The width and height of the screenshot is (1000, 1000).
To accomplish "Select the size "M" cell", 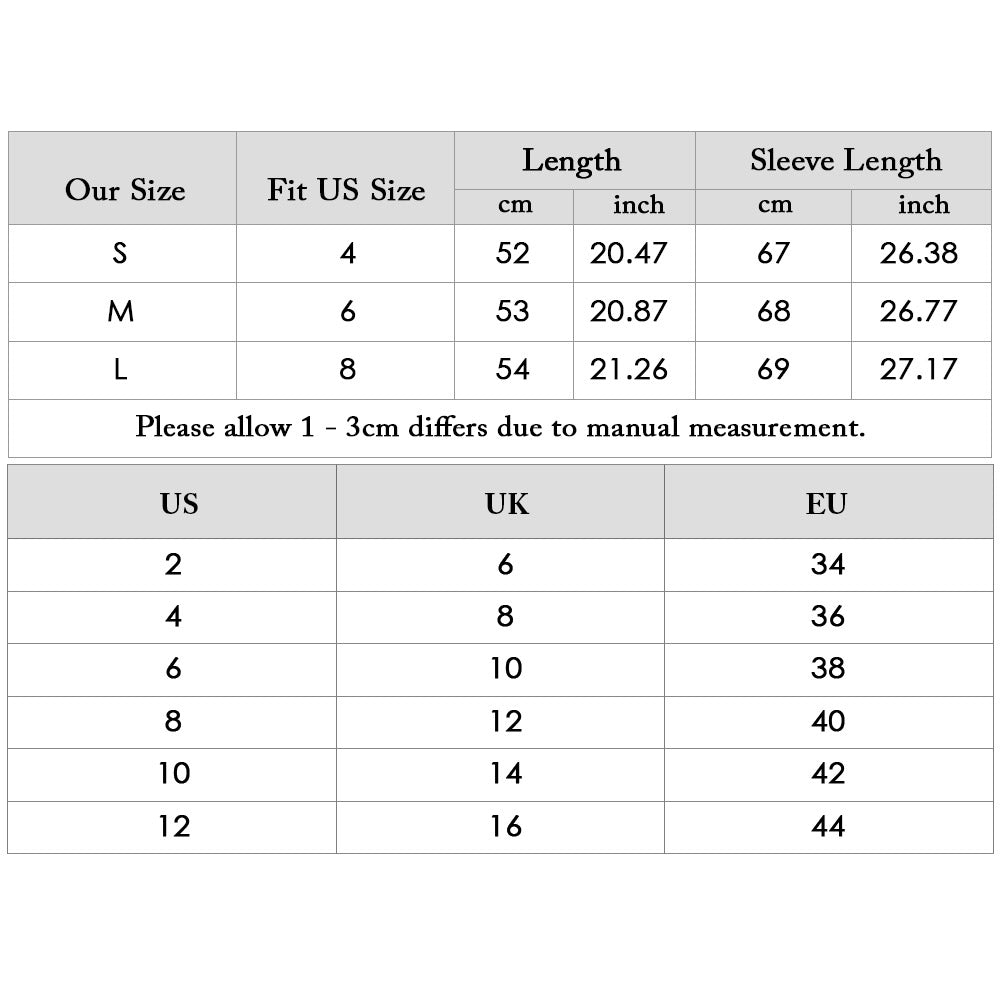I will point(121,312).
